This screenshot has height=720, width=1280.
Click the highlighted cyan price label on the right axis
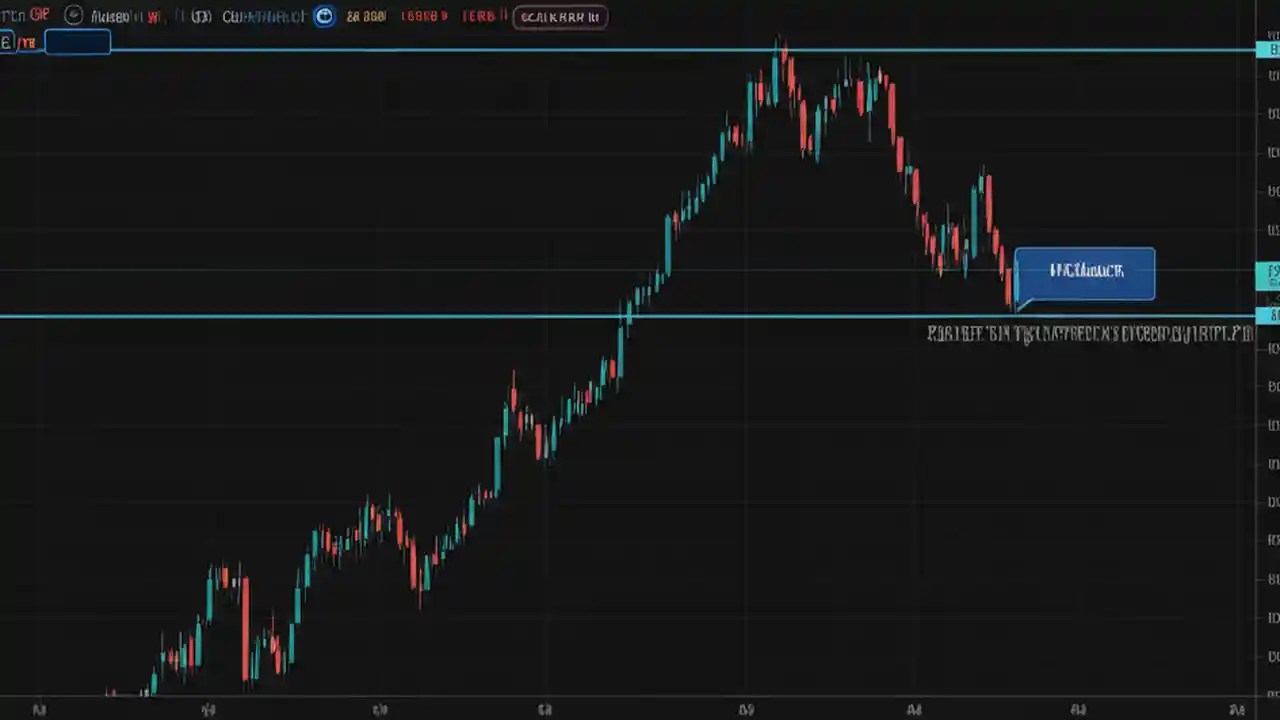point(1268,316)
